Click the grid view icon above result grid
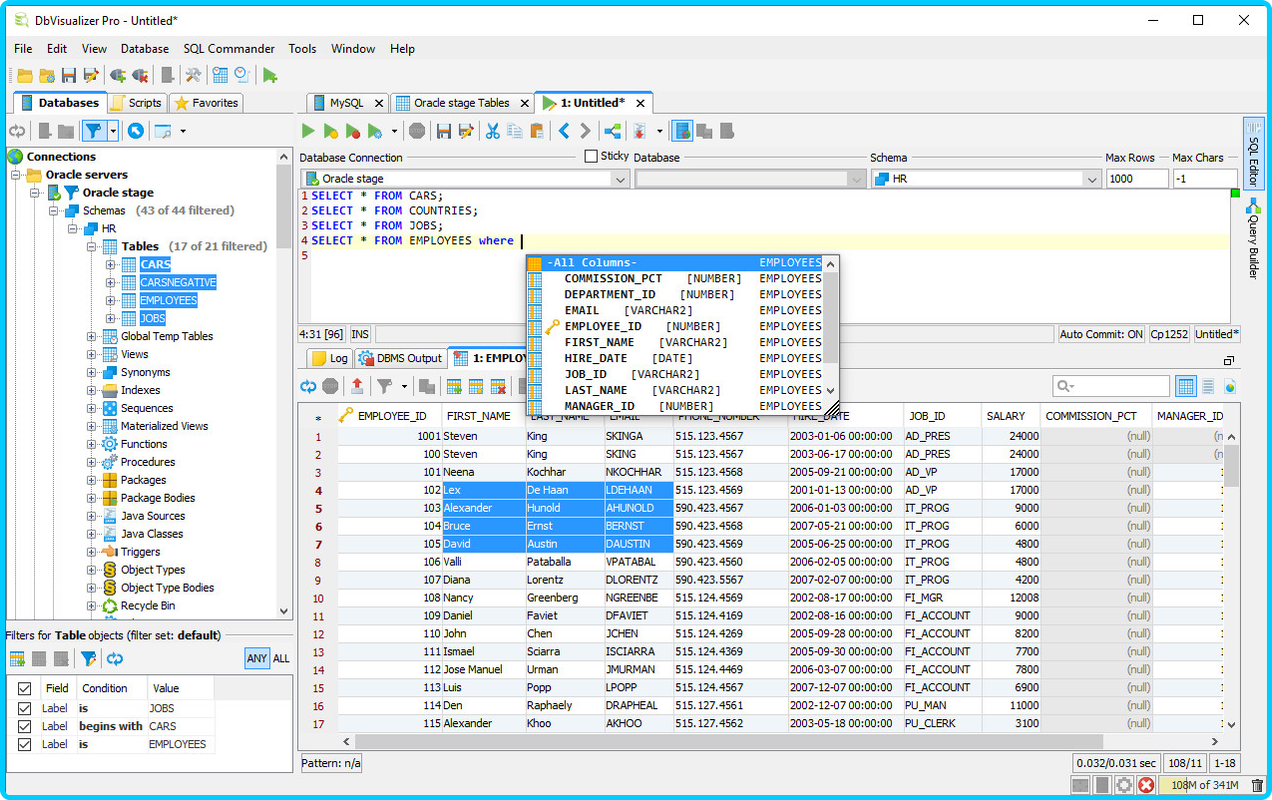1272x800 pixels. [1186, 386]
